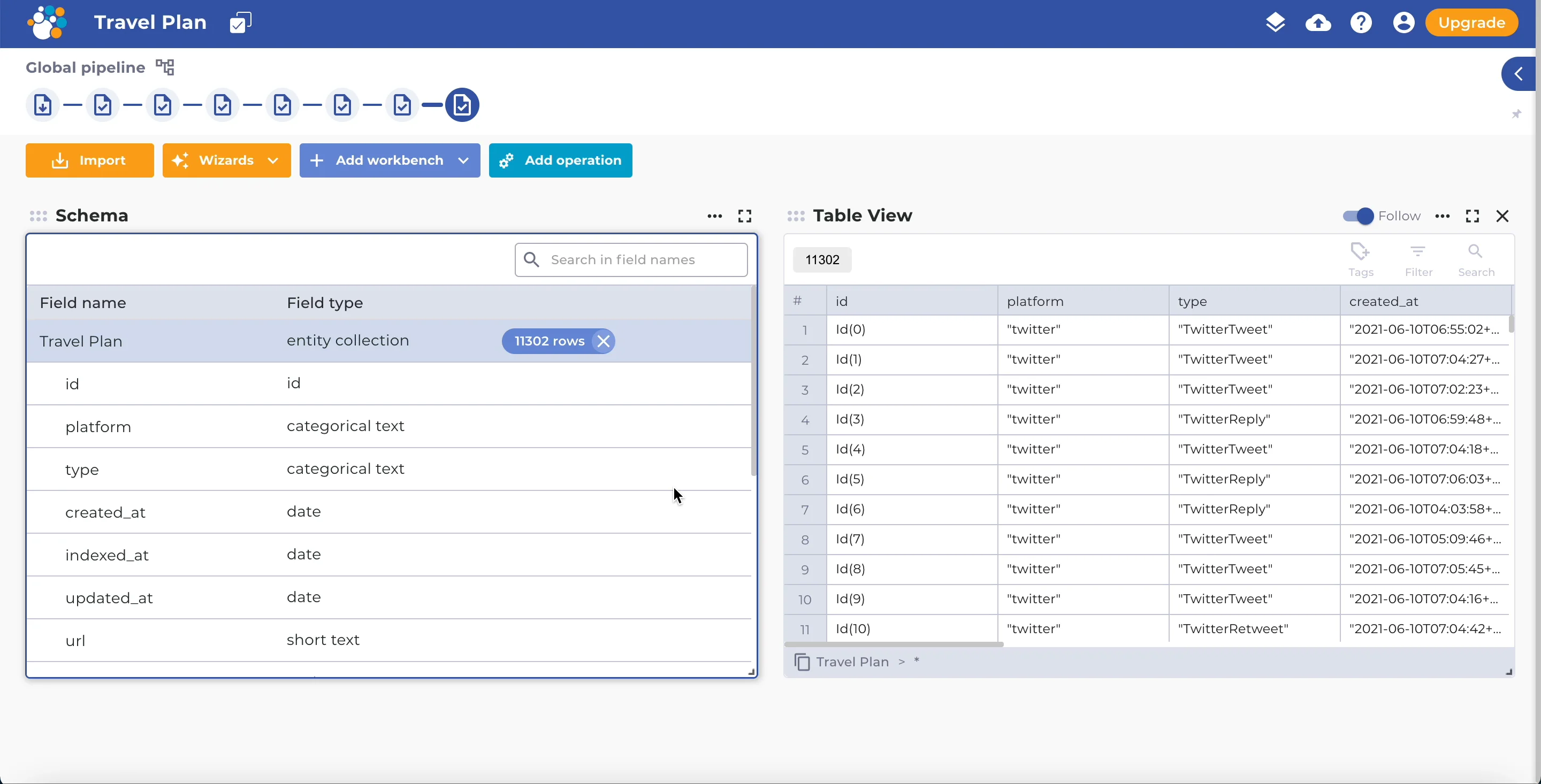Select the first import step in pipeline
This screenshot has height=784, width=1541.
click(42, 105)
